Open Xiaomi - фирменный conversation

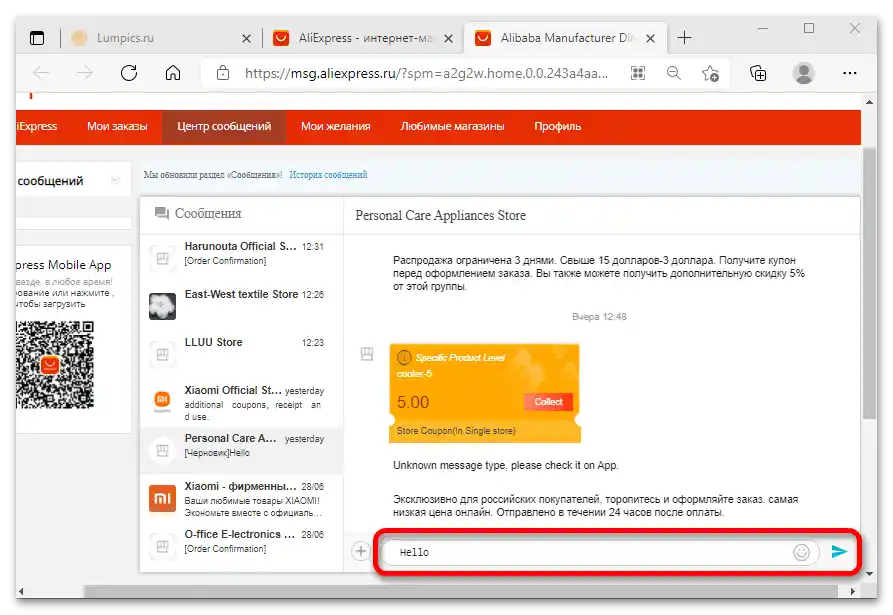241,499
